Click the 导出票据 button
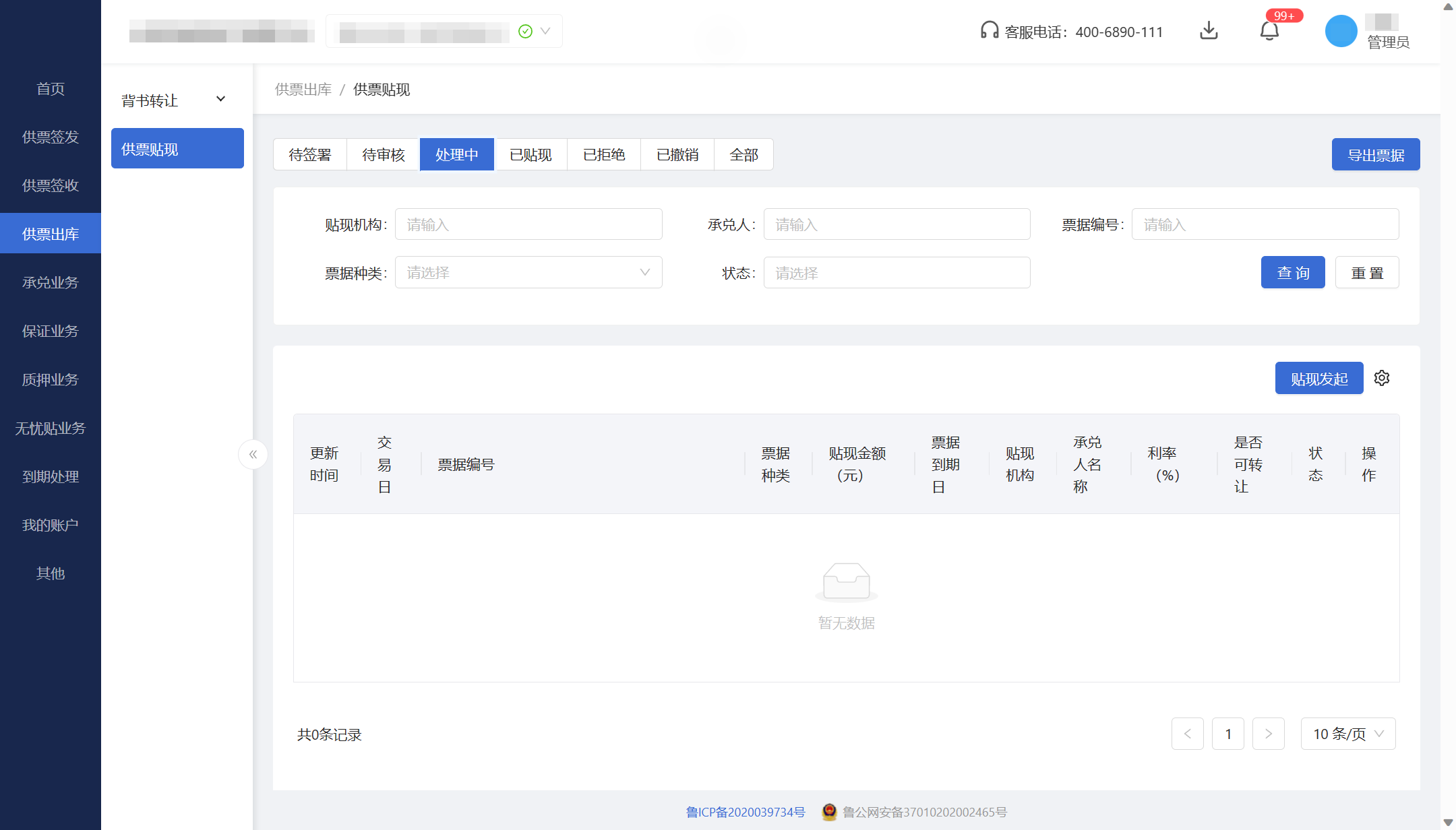This screenshot has height=830, width=1456. click(1376, 154)
